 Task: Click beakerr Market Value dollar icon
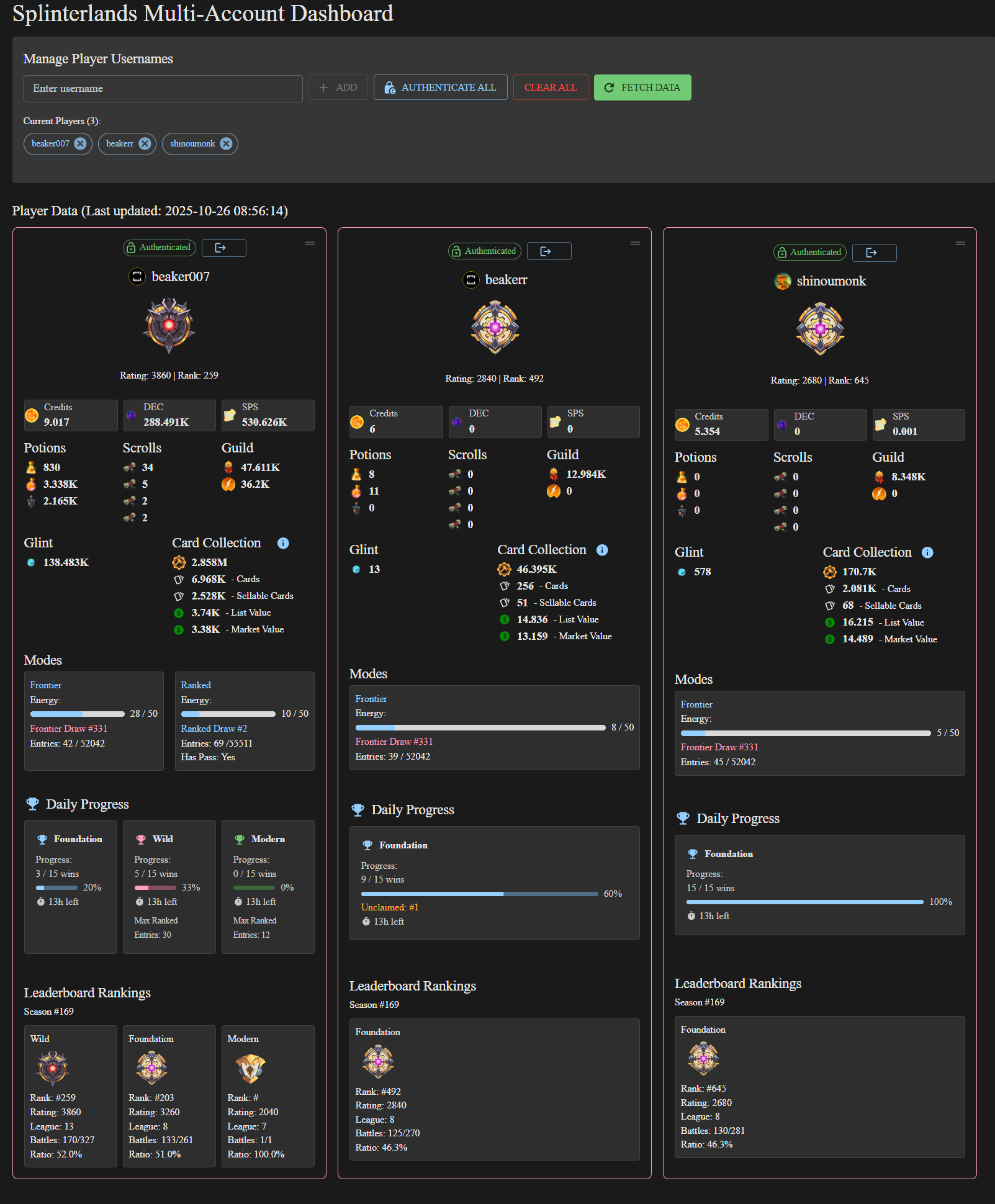pos(505,636)
